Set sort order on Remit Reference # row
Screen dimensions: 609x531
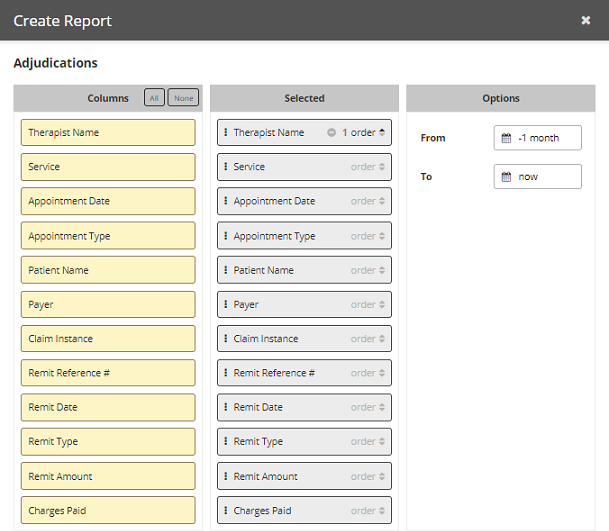tap(367, 373)
